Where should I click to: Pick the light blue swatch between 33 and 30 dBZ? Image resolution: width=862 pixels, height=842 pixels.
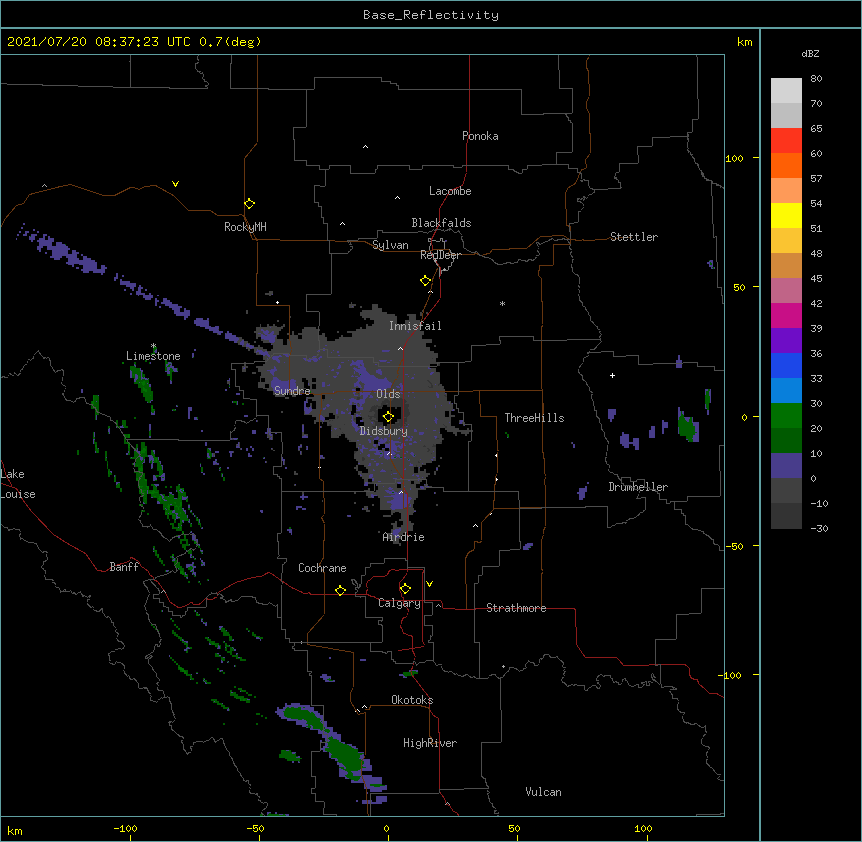(x=786, y=391)
